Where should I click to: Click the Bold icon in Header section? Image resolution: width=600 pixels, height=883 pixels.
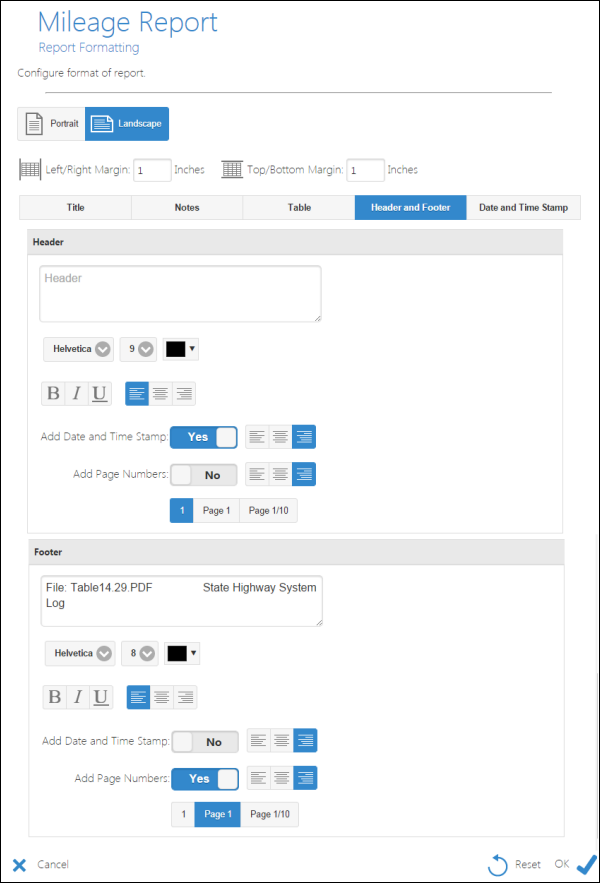53,394
